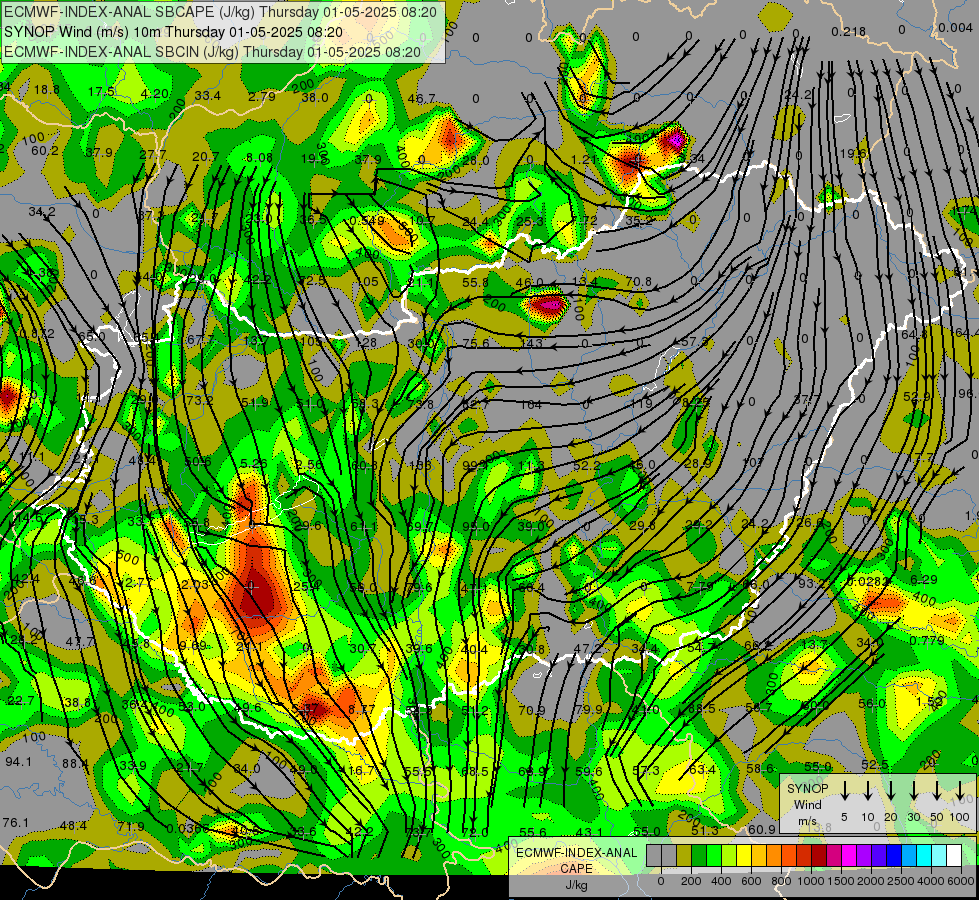Screen dimensions: 979x900
Task: Click the map value "18.8"
Action: 47,89
